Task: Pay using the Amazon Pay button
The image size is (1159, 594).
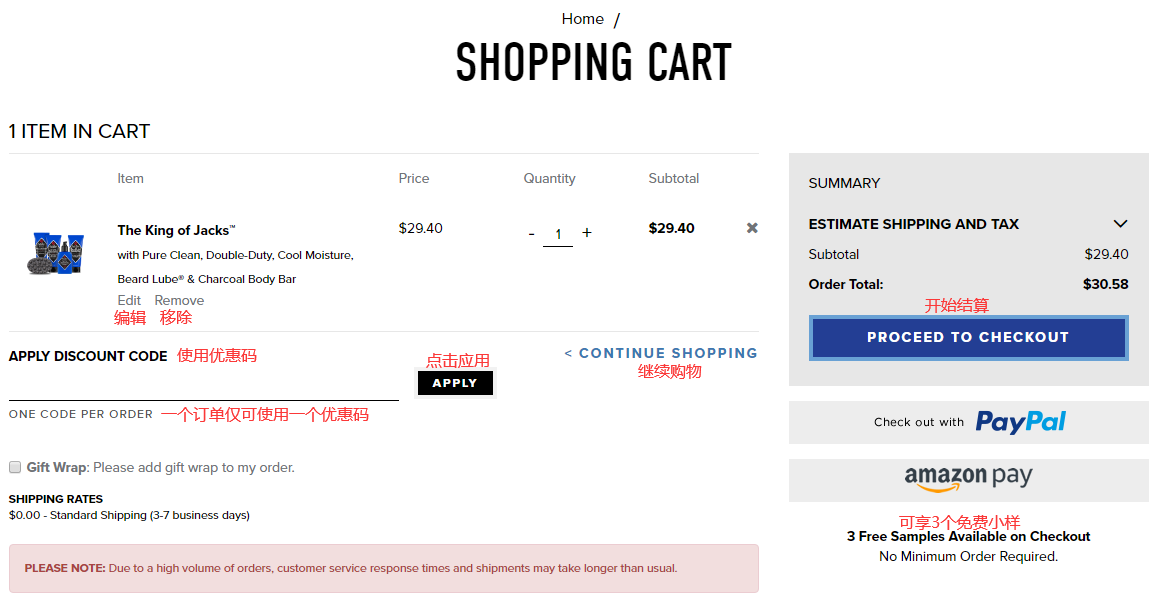Action: (x=968, y=479)
